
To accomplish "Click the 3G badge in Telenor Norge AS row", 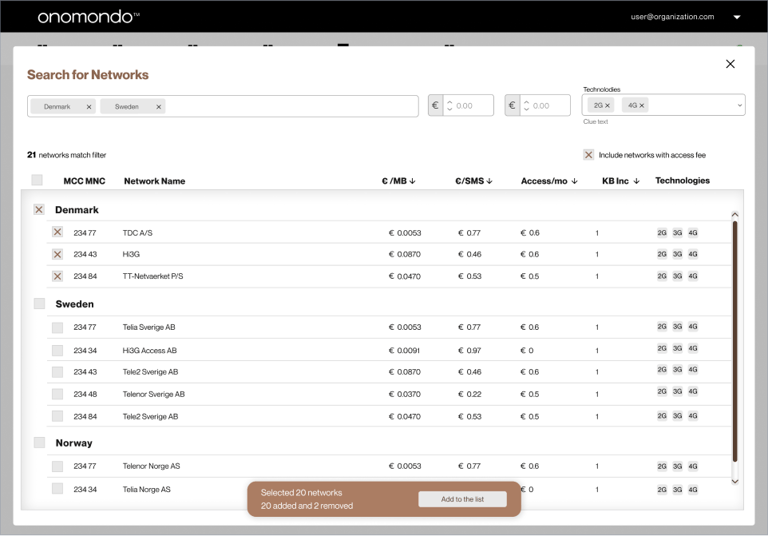I will coord(677,466).
